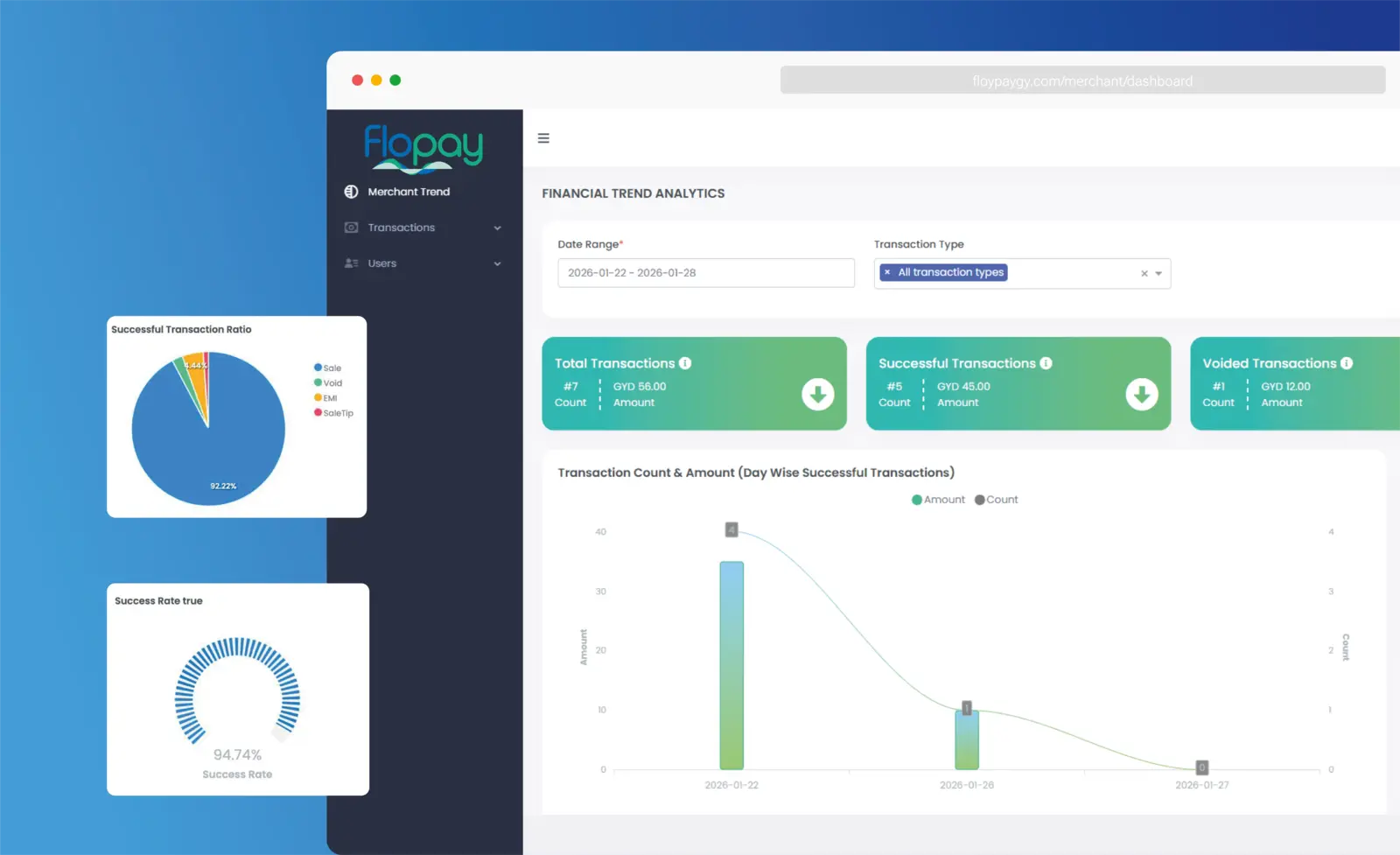Toggle the Void legend in pie chart
1400x855 pixels.
pyautogui.click(x=328, y=382)
